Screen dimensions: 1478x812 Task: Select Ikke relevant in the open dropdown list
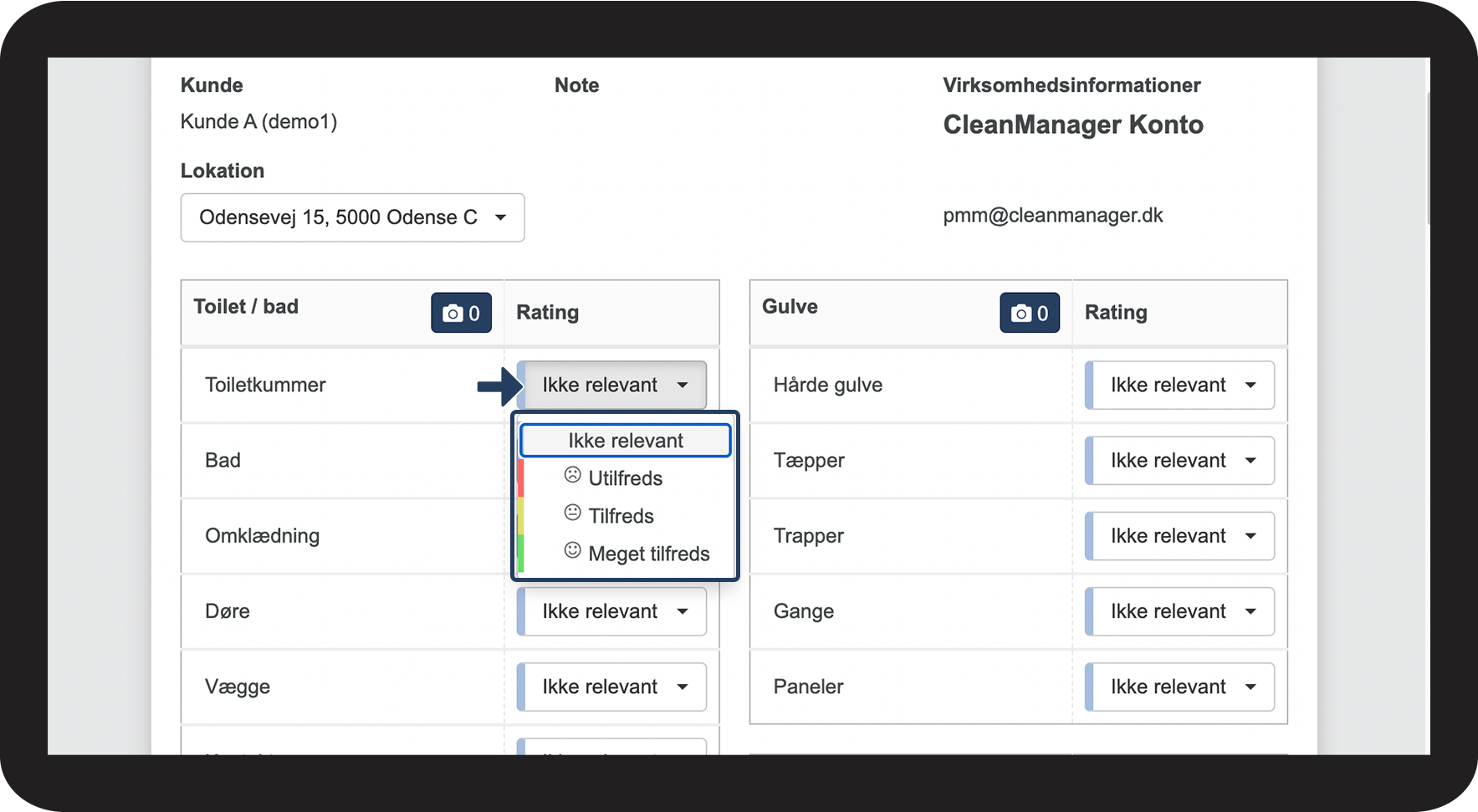625,441
